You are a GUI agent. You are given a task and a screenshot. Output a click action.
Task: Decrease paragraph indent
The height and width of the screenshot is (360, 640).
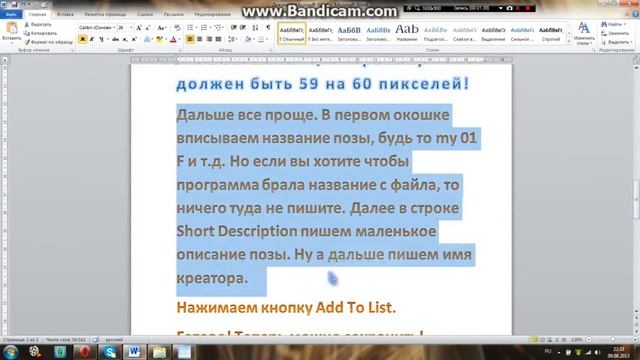234,28
